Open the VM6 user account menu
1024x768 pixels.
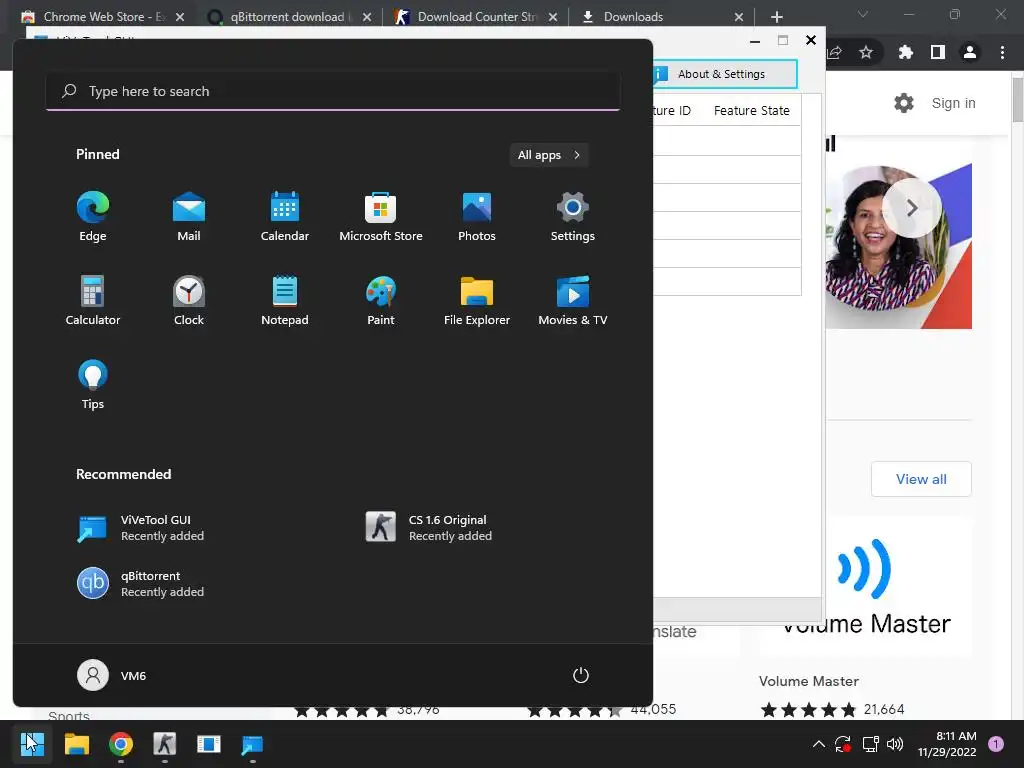coord(112,675)
